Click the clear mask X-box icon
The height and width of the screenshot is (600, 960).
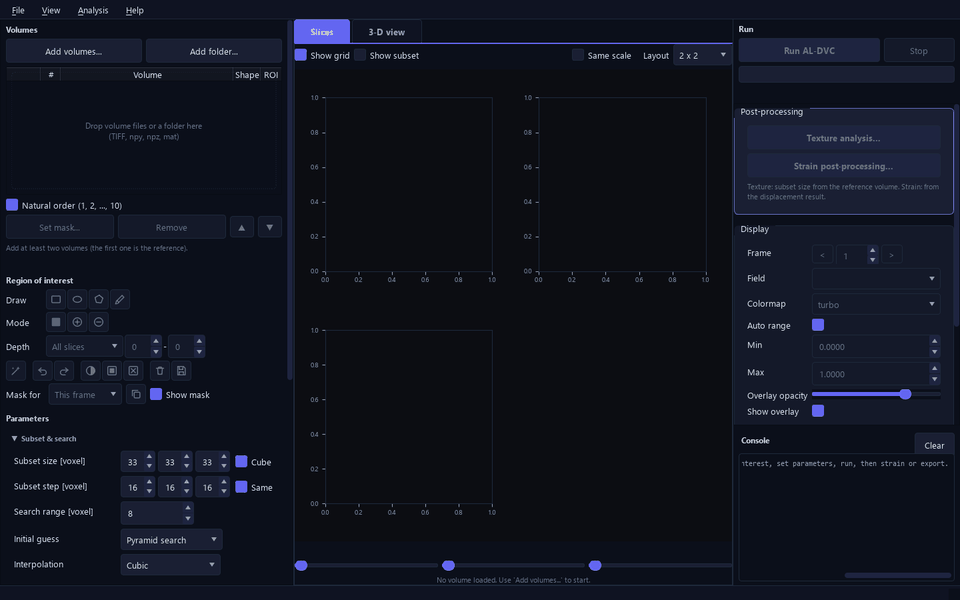133,370
